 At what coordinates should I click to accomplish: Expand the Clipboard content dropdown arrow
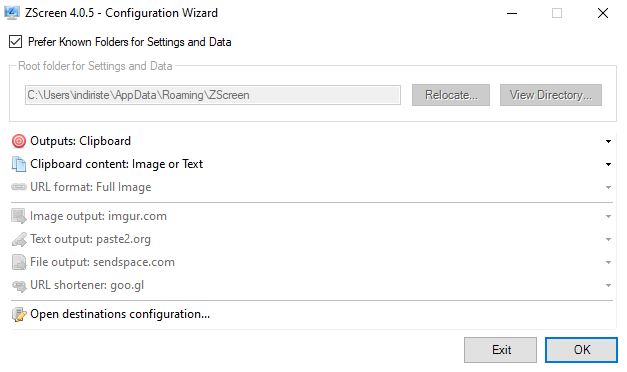(608, 164)
